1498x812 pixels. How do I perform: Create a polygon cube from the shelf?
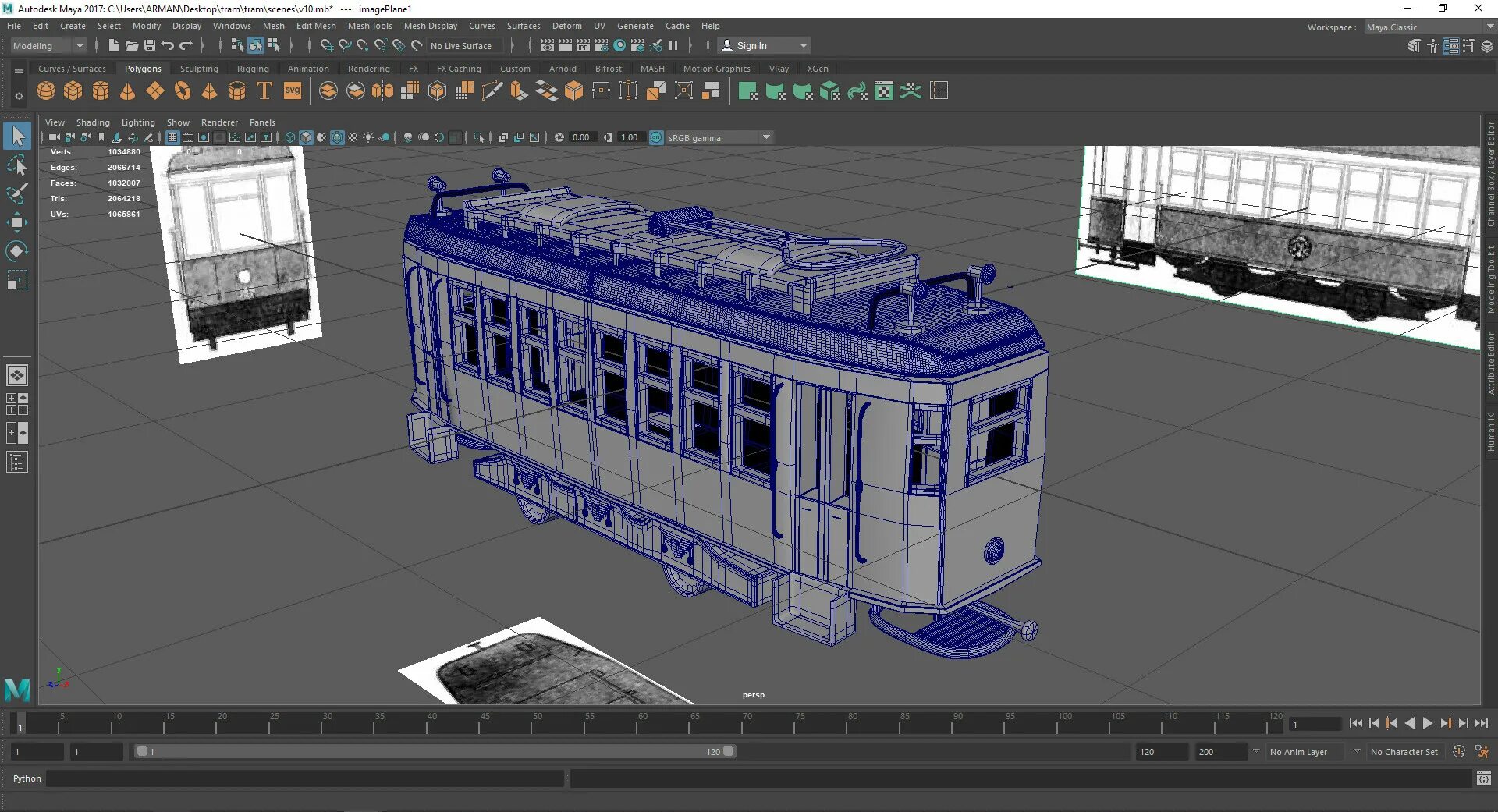pyautogui.click(x=73, y=91)
